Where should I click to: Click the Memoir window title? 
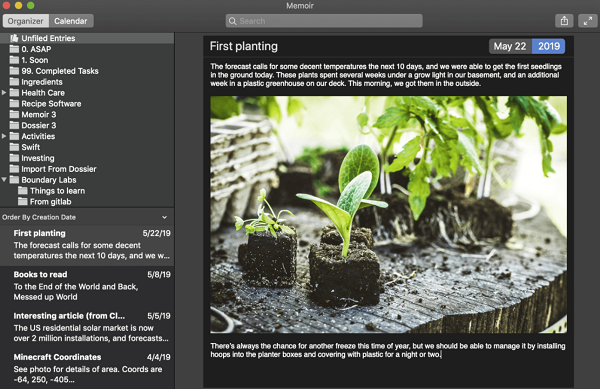(300, 6)
